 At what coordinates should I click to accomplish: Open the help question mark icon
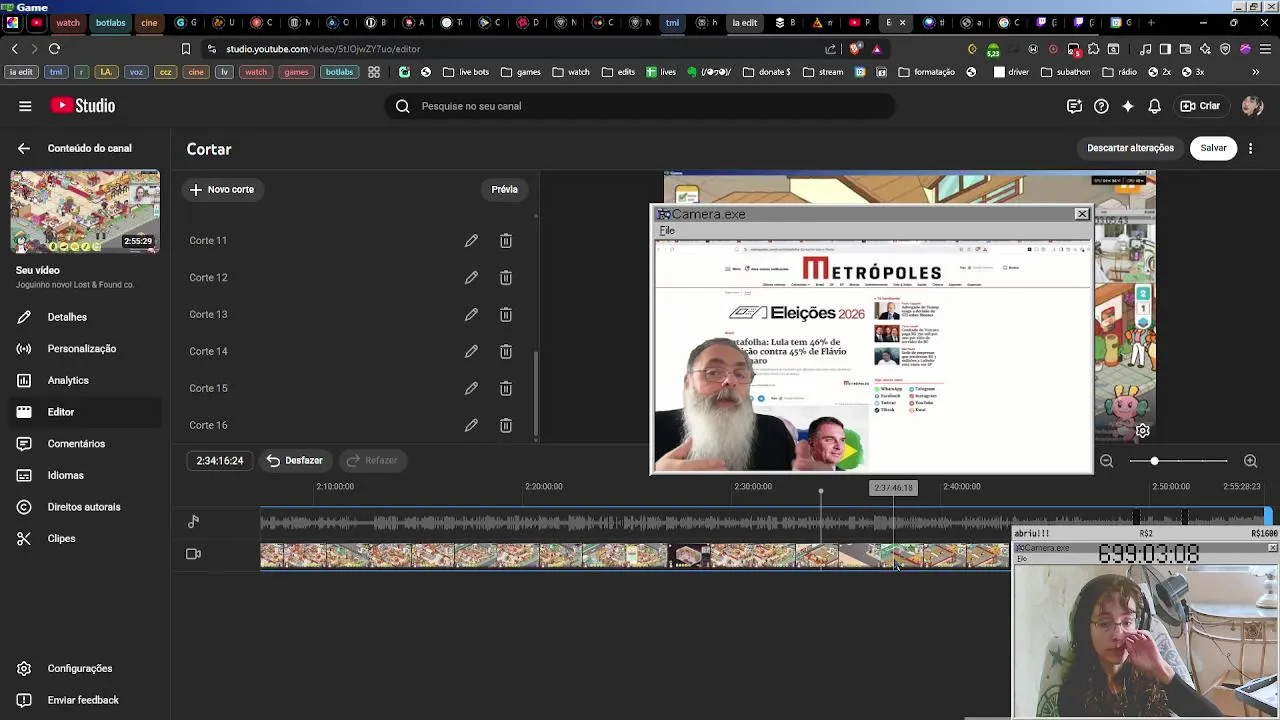pyautogui.click(x=1101, y=106)
